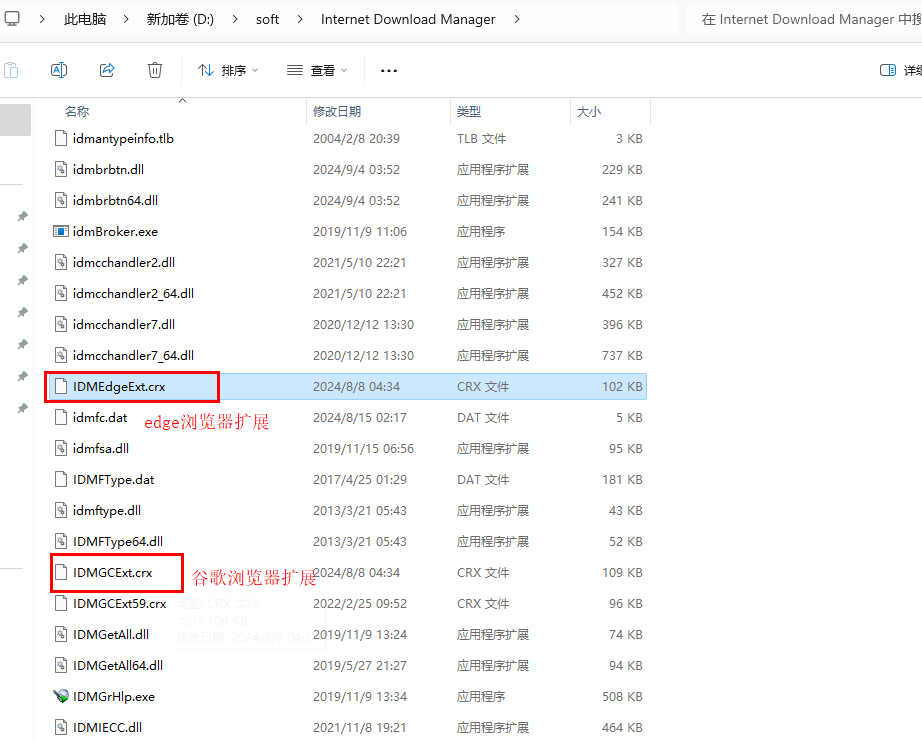Select file idmantypeinfo.tlb
Screen dimensions: 922x741
tap(123, 139)
